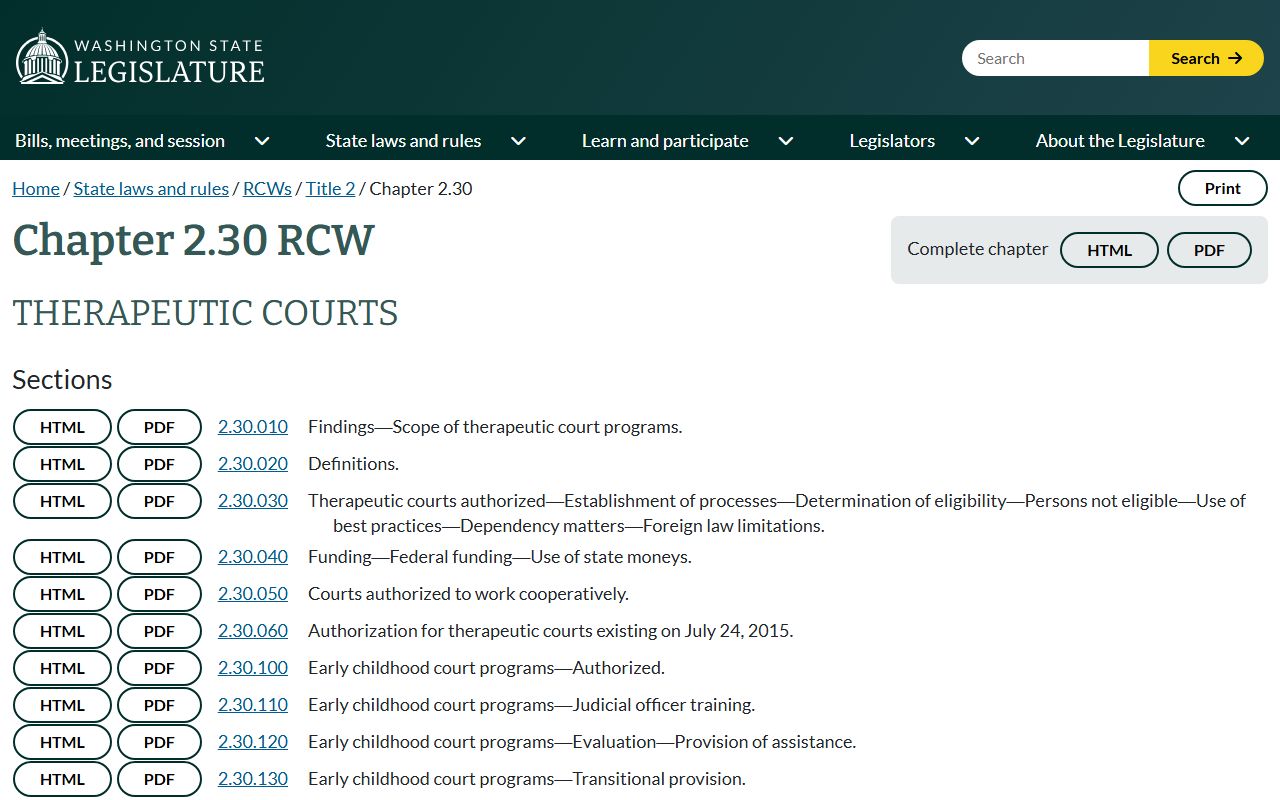Open complete chapter as PDF
1280x800 pixels.
pos(1209,250)
